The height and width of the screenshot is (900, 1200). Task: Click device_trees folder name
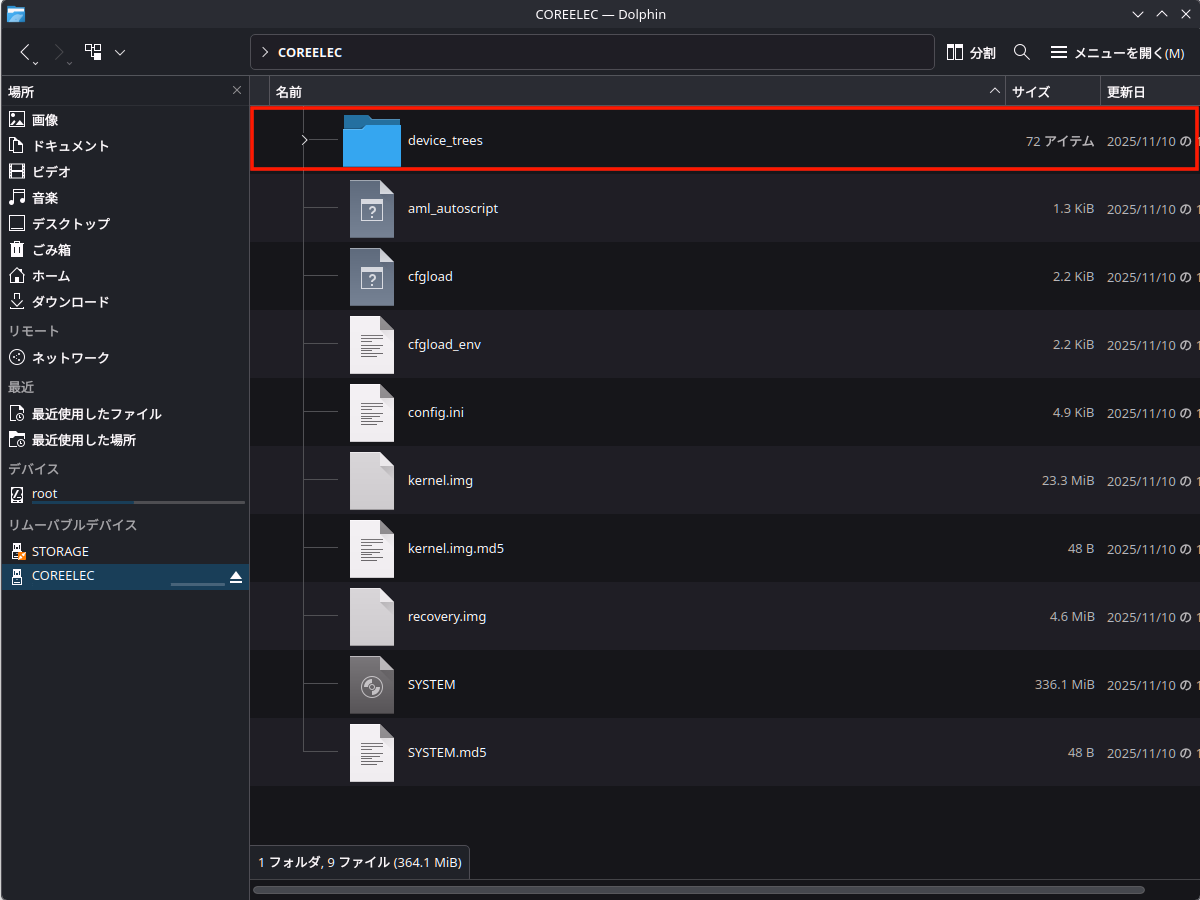click(x=445, y=141)
